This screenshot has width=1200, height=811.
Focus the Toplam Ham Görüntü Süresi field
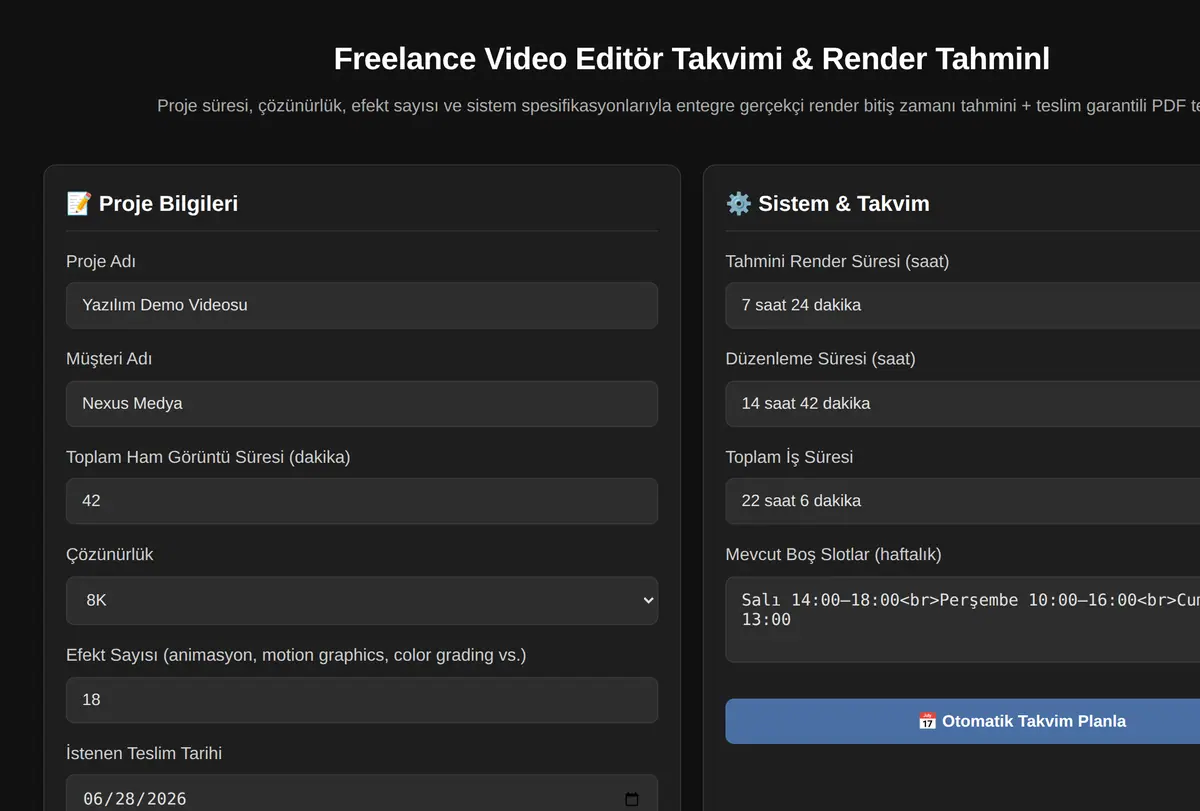pos(362,501)
